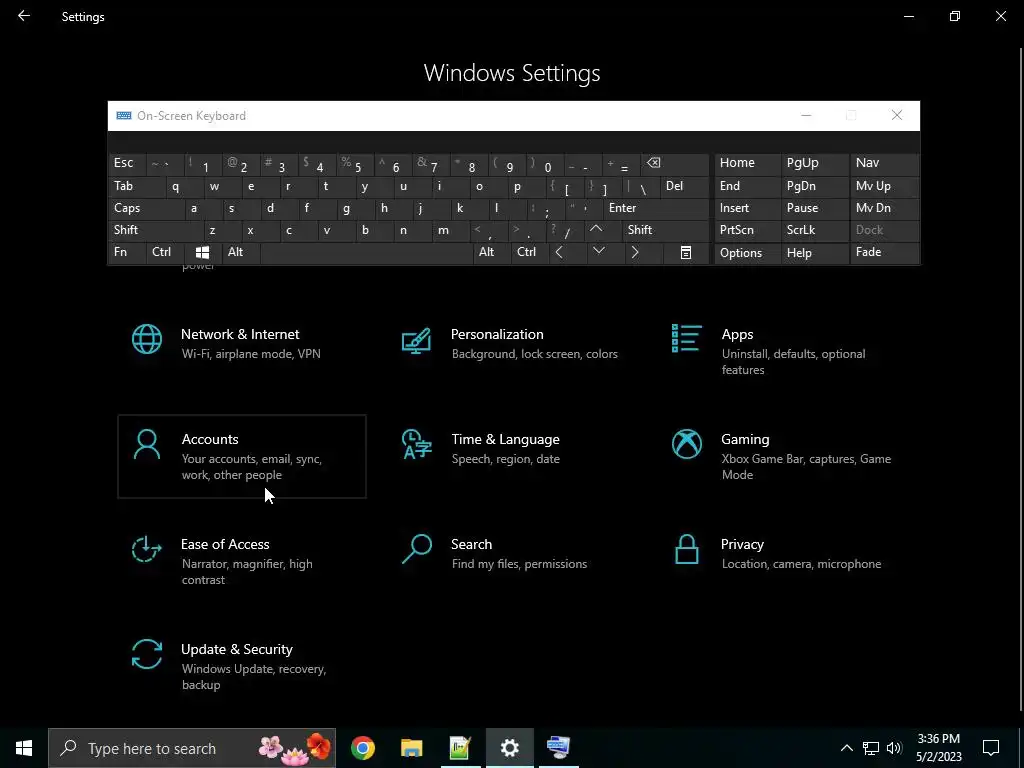Click the Nav key on the keyboard
The height and width of the screenshot is (768, 1024).
(x=884, y=163)
